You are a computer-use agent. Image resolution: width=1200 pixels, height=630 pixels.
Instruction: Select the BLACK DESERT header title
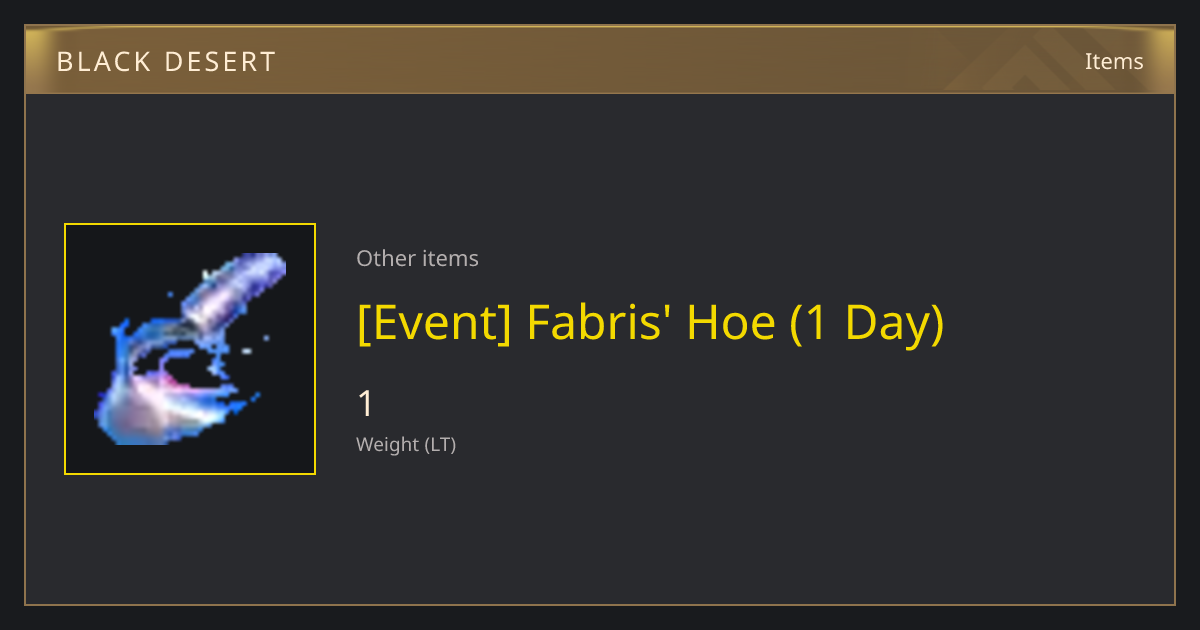coord(166,62)
